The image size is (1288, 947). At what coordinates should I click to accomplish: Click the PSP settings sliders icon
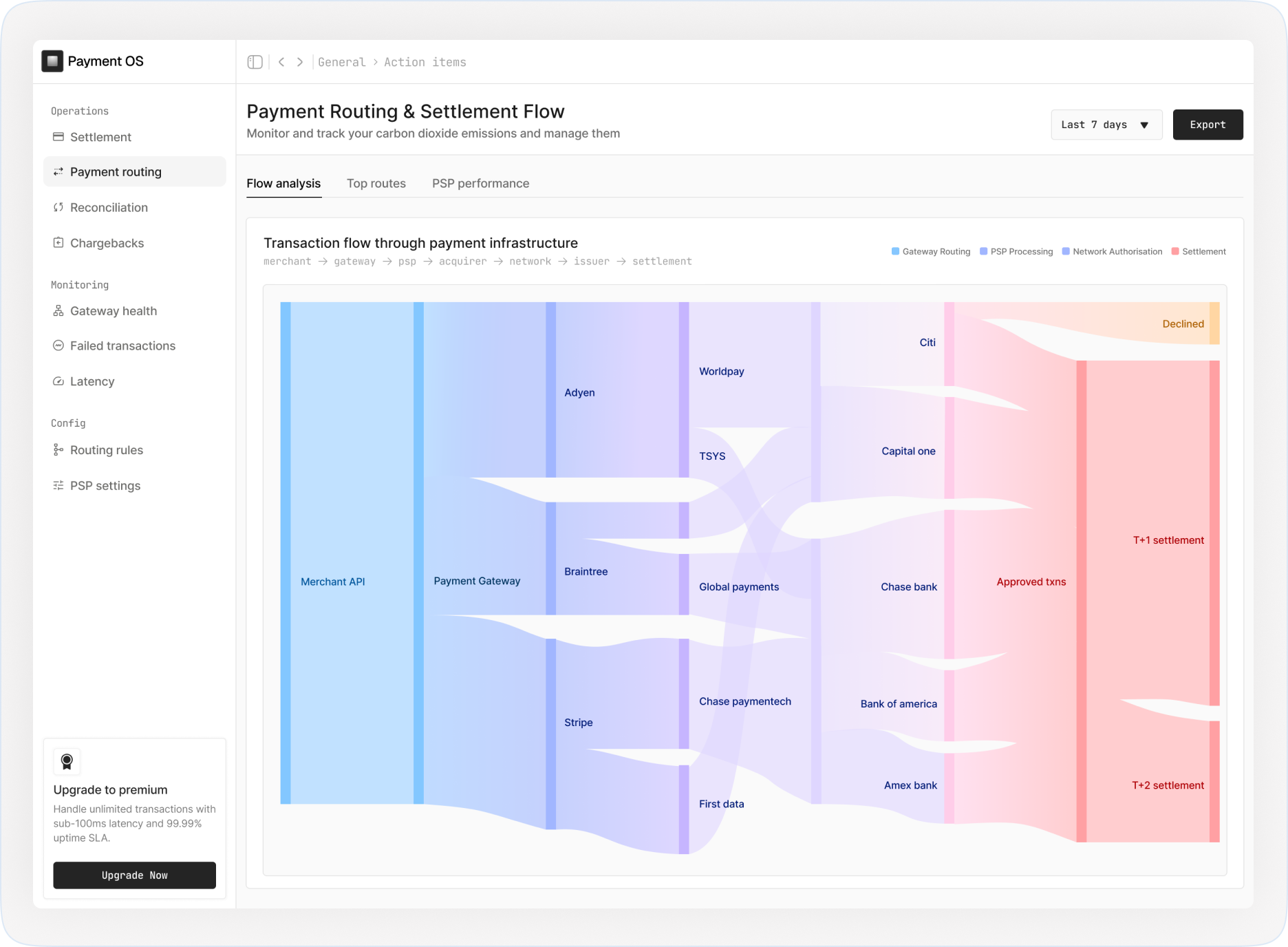click(x=58, y=486)
